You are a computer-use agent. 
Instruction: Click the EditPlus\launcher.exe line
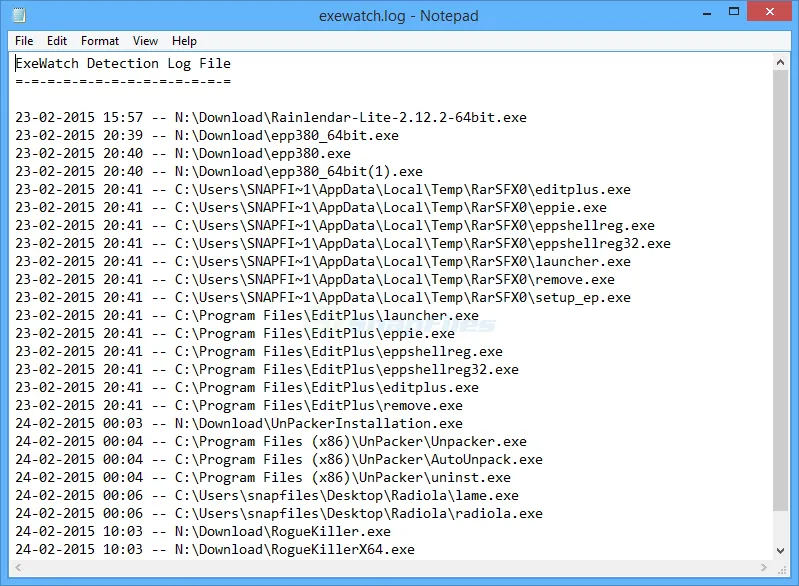click(247, 315)
